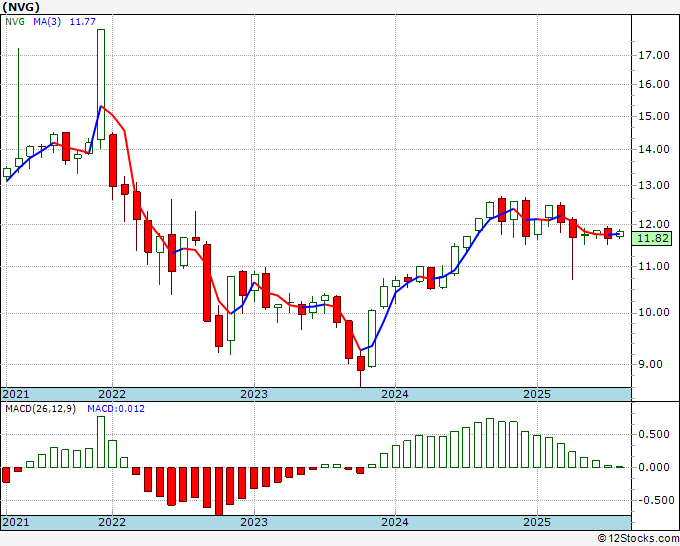
Task: Click 2025 on the price chart timeline
Action: (537, 394)
